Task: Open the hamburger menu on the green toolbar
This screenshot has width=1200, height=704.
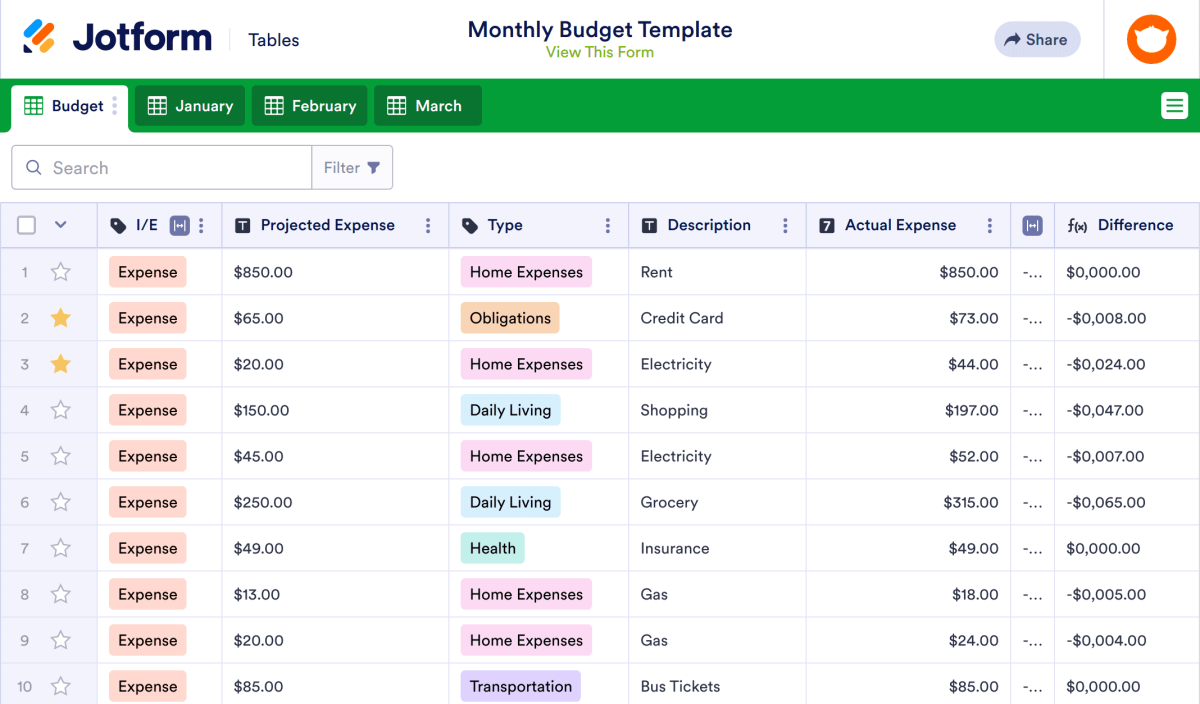Action: click(1174, 105)
